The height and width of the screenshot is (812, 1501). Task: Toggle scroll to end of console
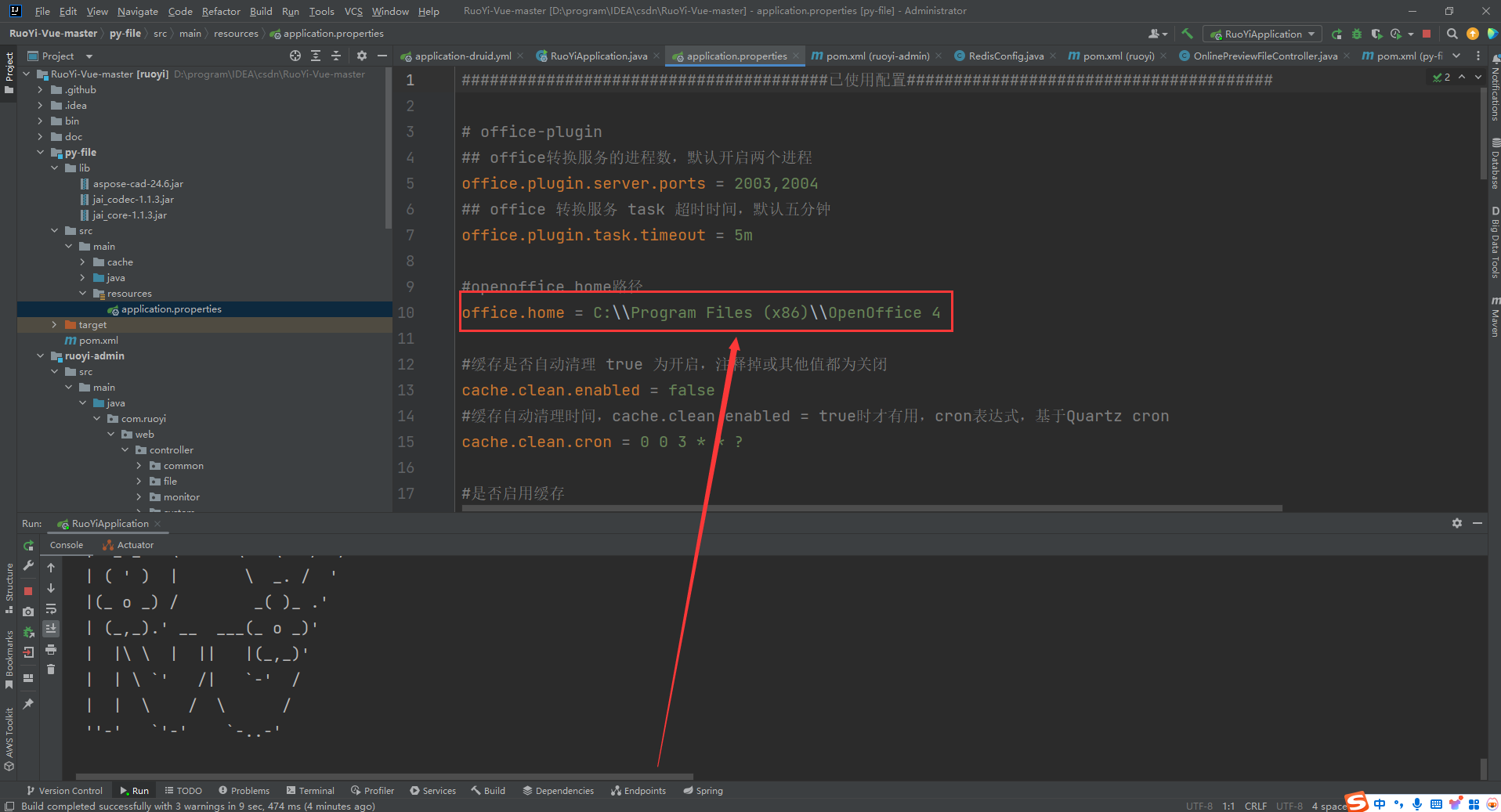pos(51,628)
